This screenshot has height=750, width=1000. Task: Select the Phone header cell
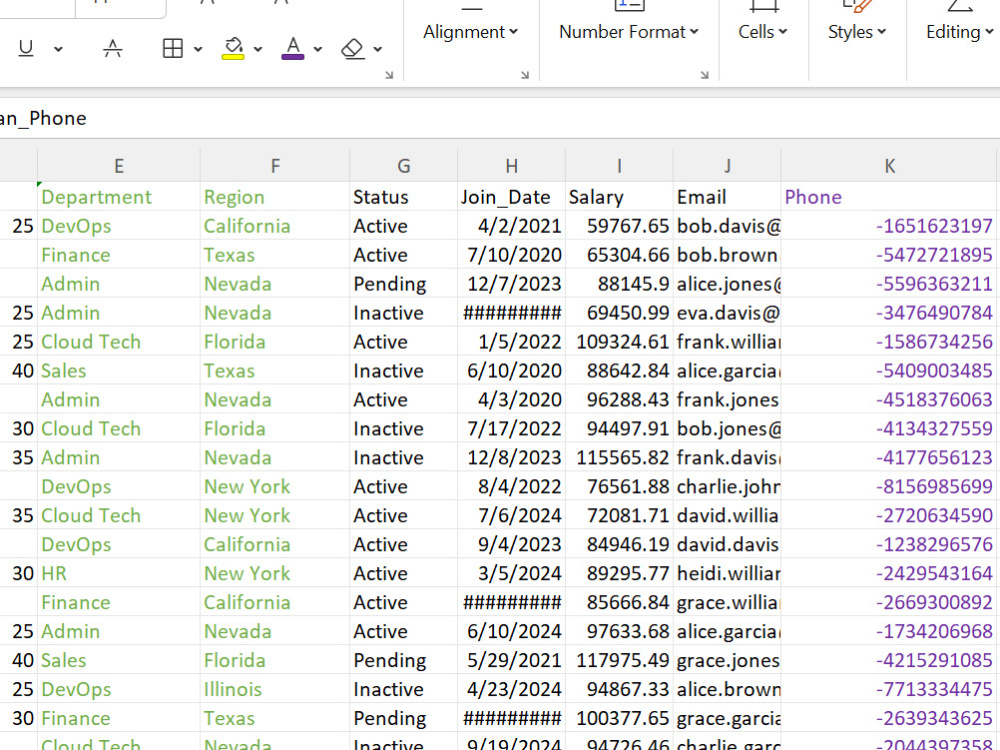pos(889,197)
